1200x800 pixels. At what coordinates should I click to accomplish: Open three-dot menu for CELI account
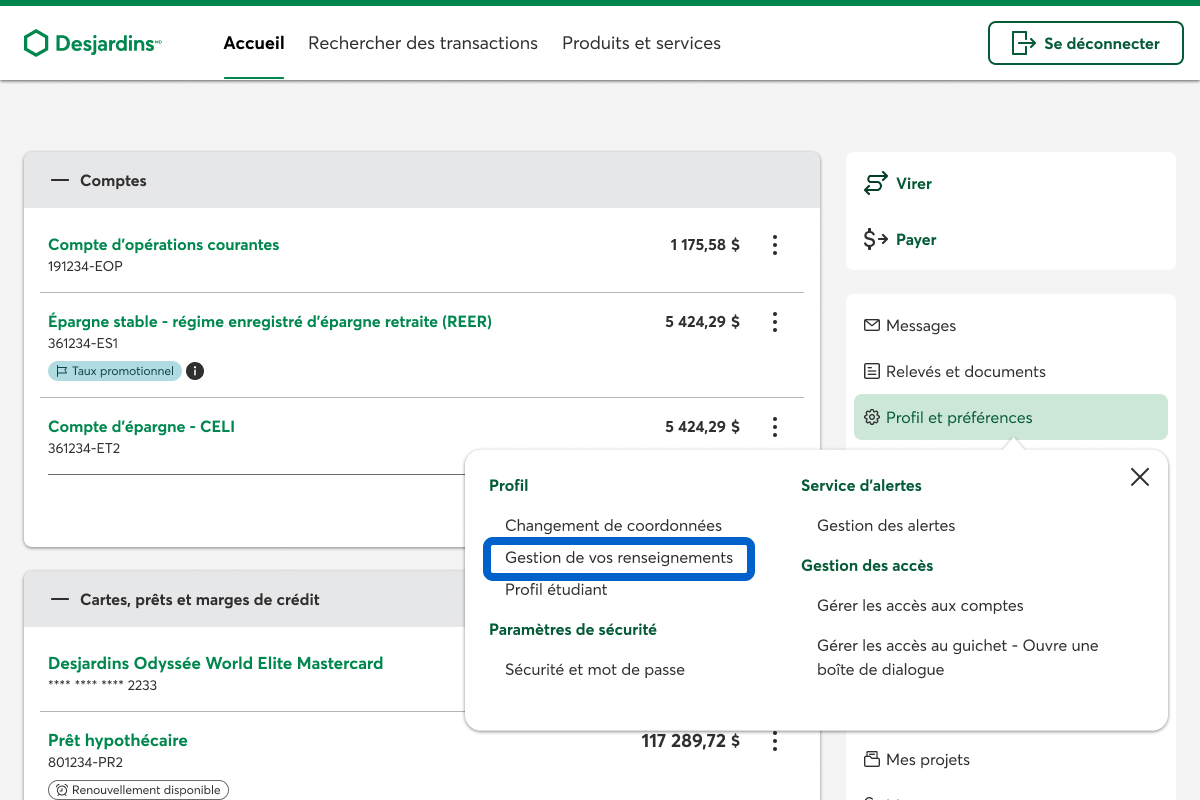(x=775, y=427)
